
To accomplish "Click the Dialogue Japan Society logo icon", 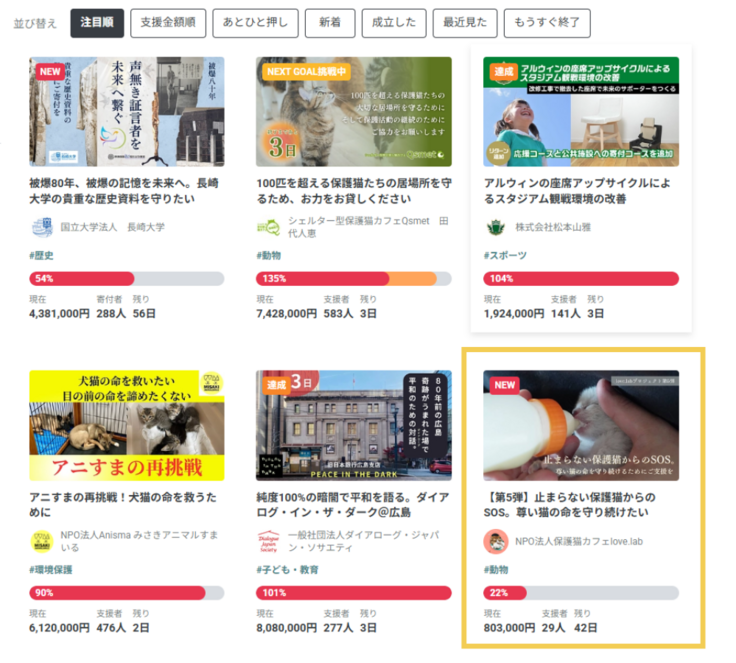I will [267, 542].
